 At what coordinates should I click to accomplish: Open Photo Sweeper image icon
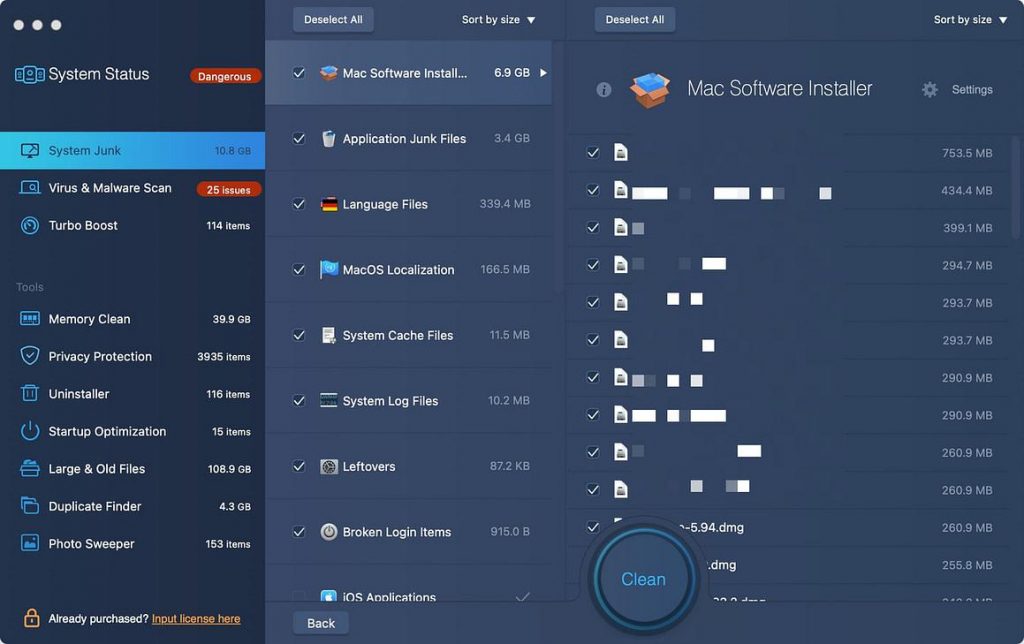point(30,544)
